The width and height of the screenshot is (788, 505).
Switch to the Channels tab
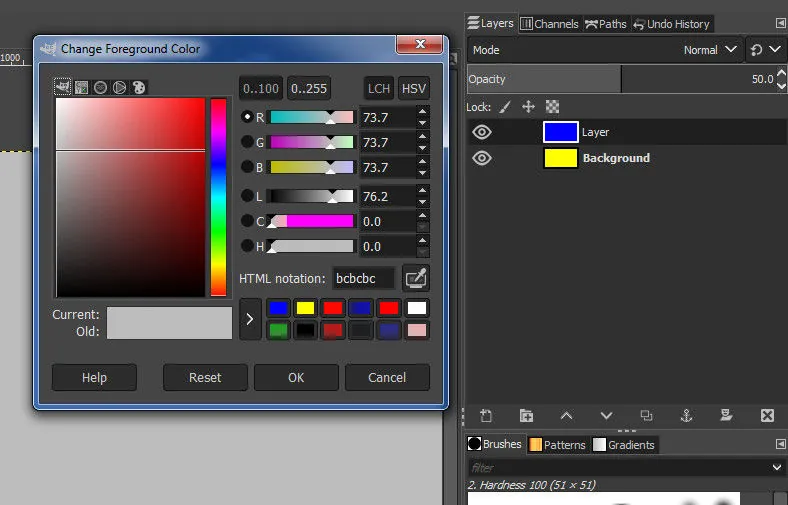coord(549,24)
